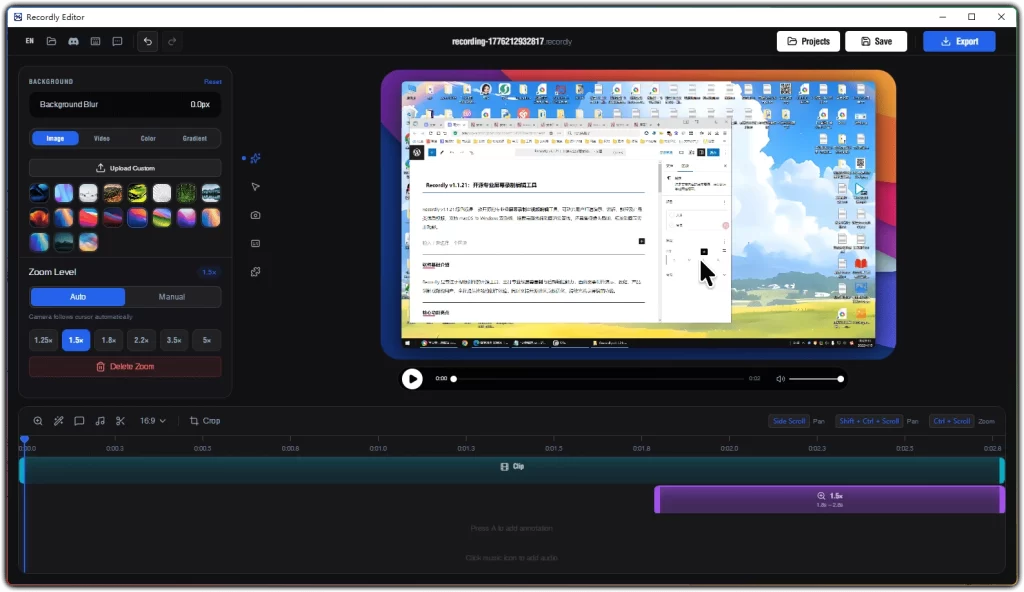
Task: Click the music note audio icon
Action: (100, 421)
